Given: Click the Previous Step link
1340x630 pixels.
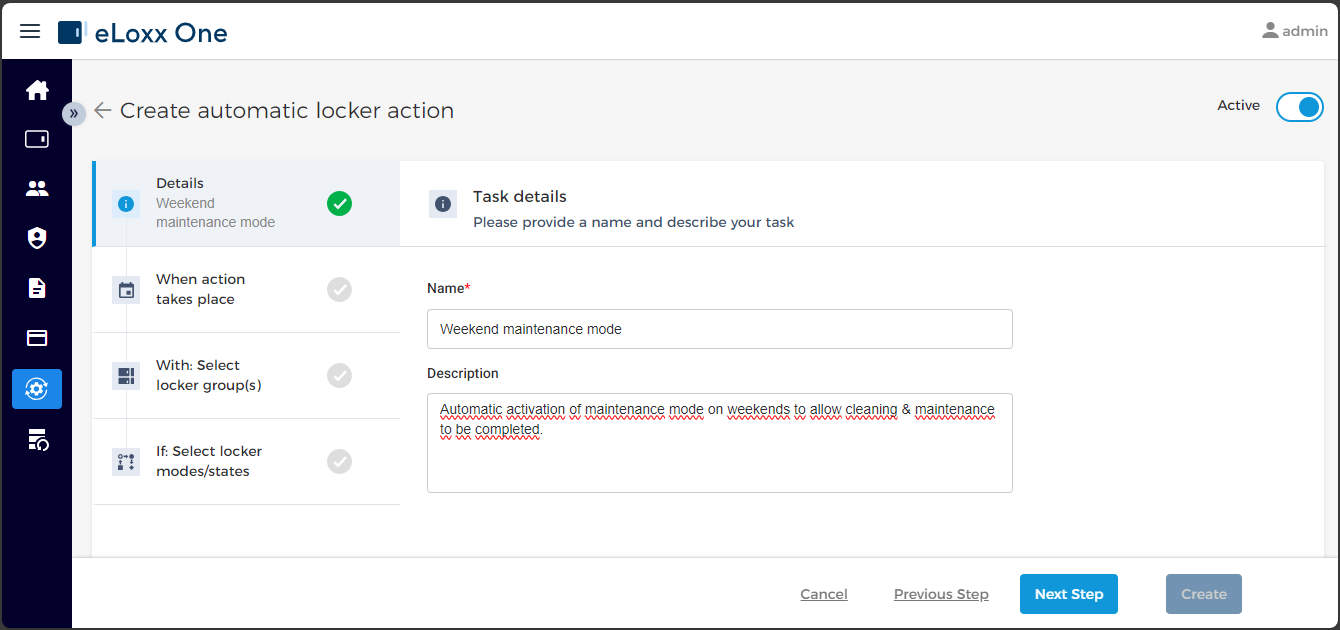Looking at the screenshot, I should pos(941,594).
